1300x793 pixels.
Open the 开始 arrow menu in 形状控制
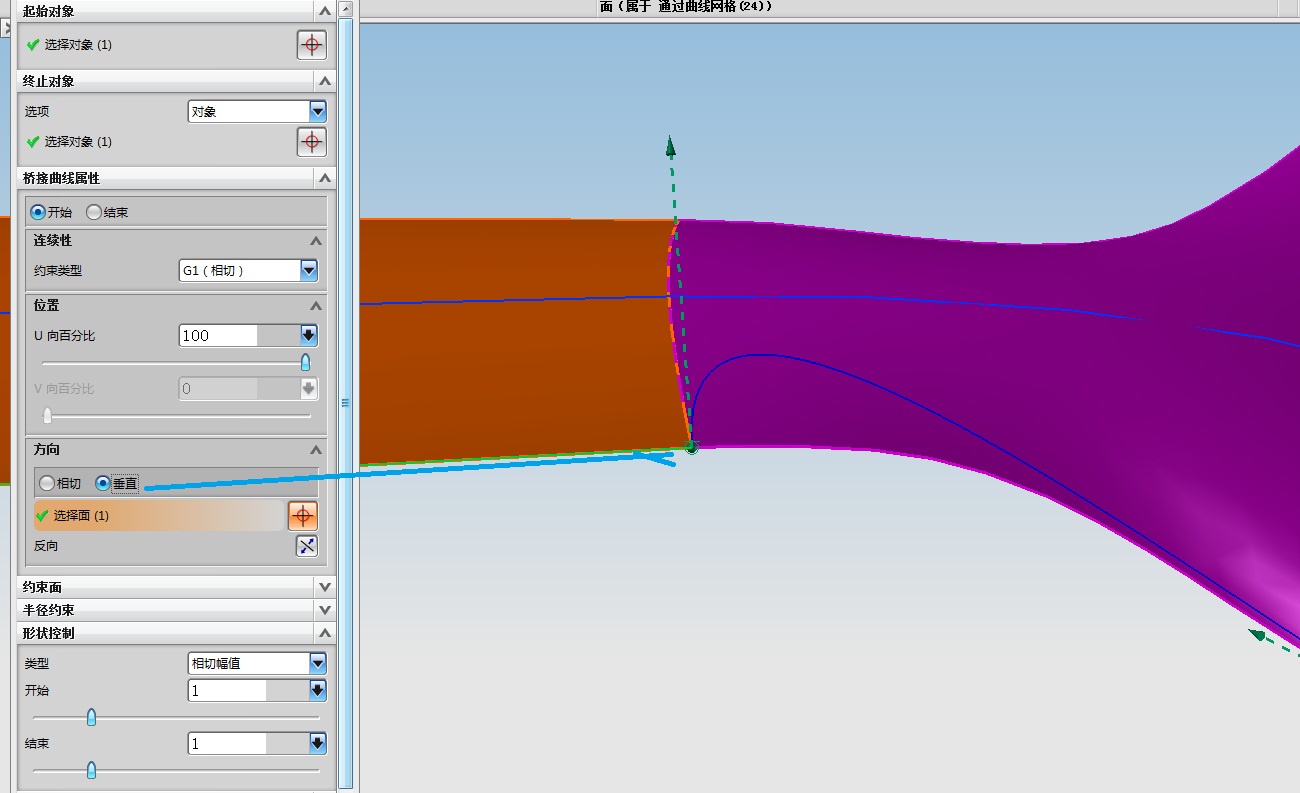[x=318, y=690]
